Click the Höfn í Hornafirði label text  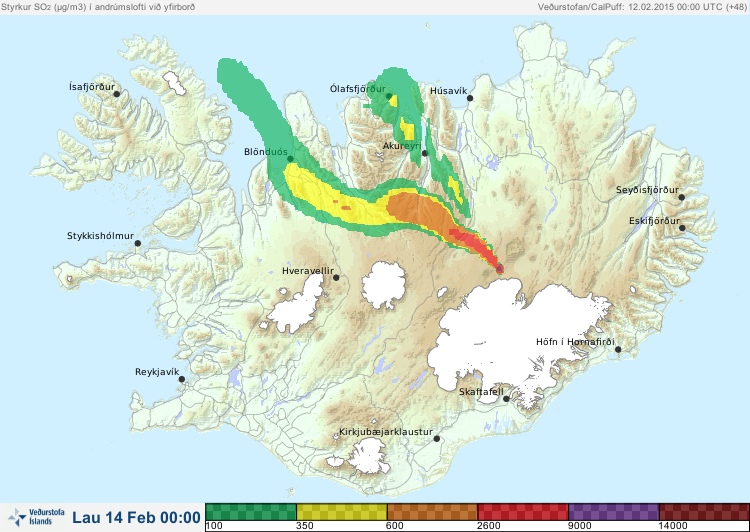(575, 342)
